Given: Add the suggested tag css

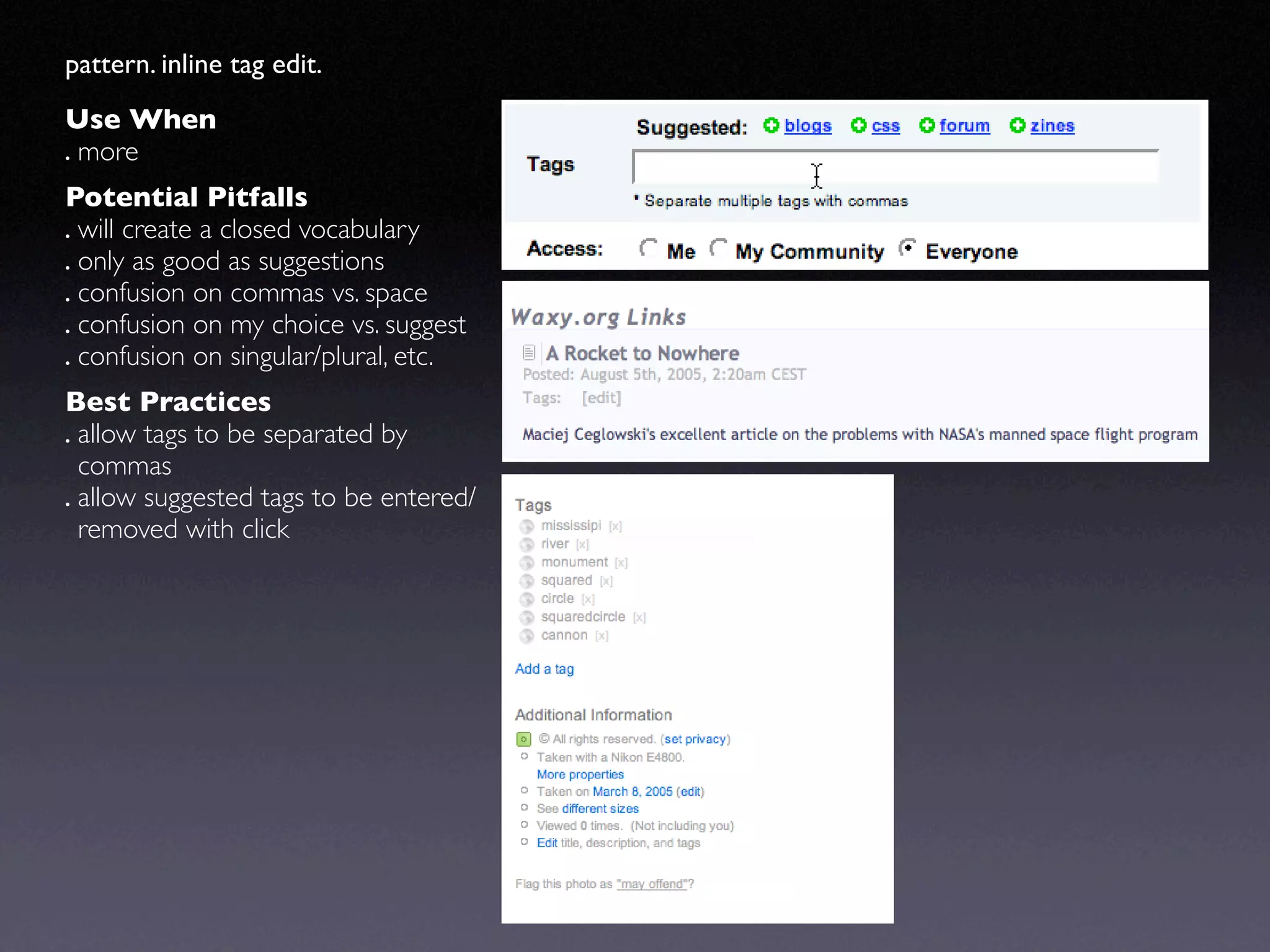Looking at the screenshot, I should pos(886,126).
